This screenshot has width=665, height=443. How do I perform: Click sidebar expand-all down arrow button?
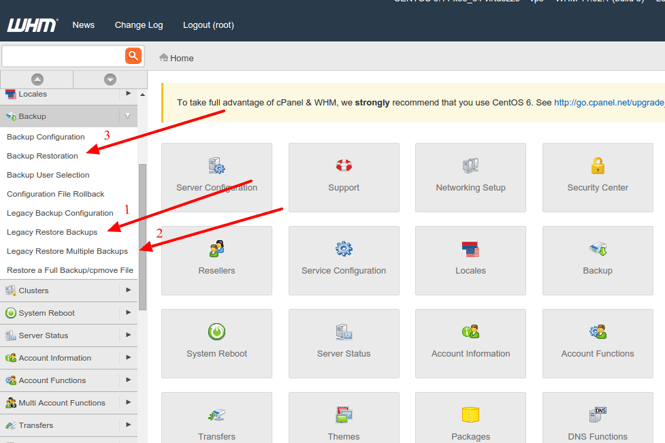(x=110, y=79)
